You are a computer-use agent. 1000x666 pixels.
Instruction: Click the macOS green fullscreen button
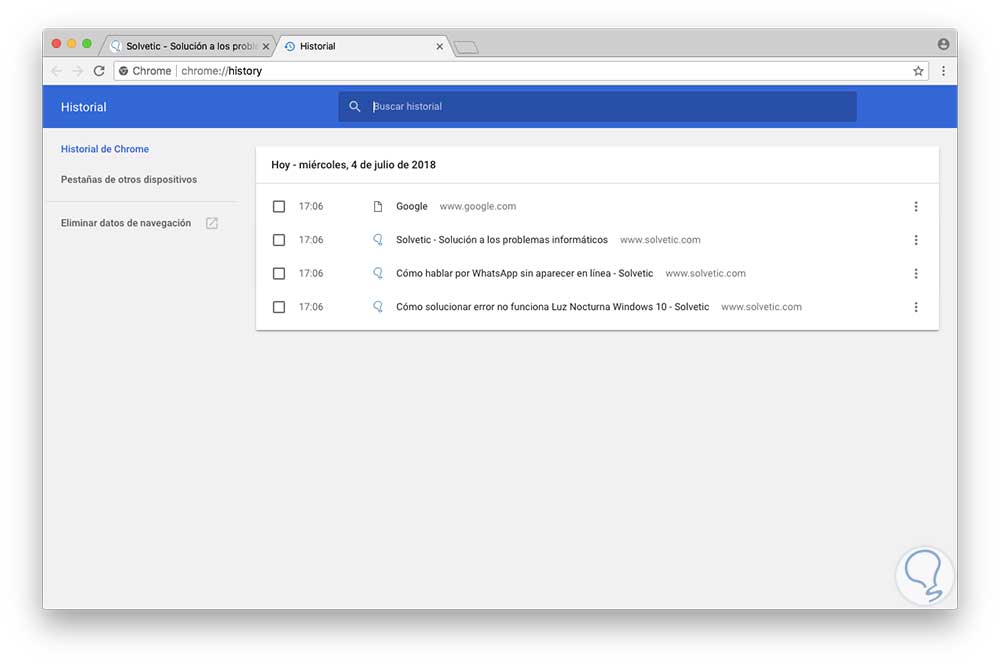click(87, 43)
